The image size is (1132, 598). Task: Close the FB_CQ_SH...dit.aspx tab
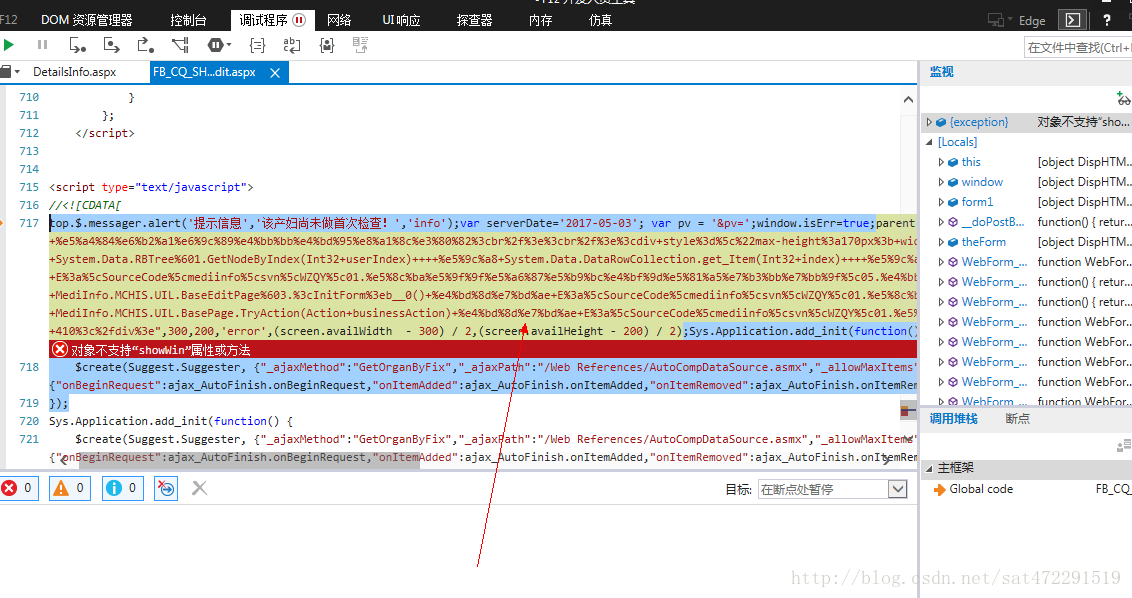[275, 73]
